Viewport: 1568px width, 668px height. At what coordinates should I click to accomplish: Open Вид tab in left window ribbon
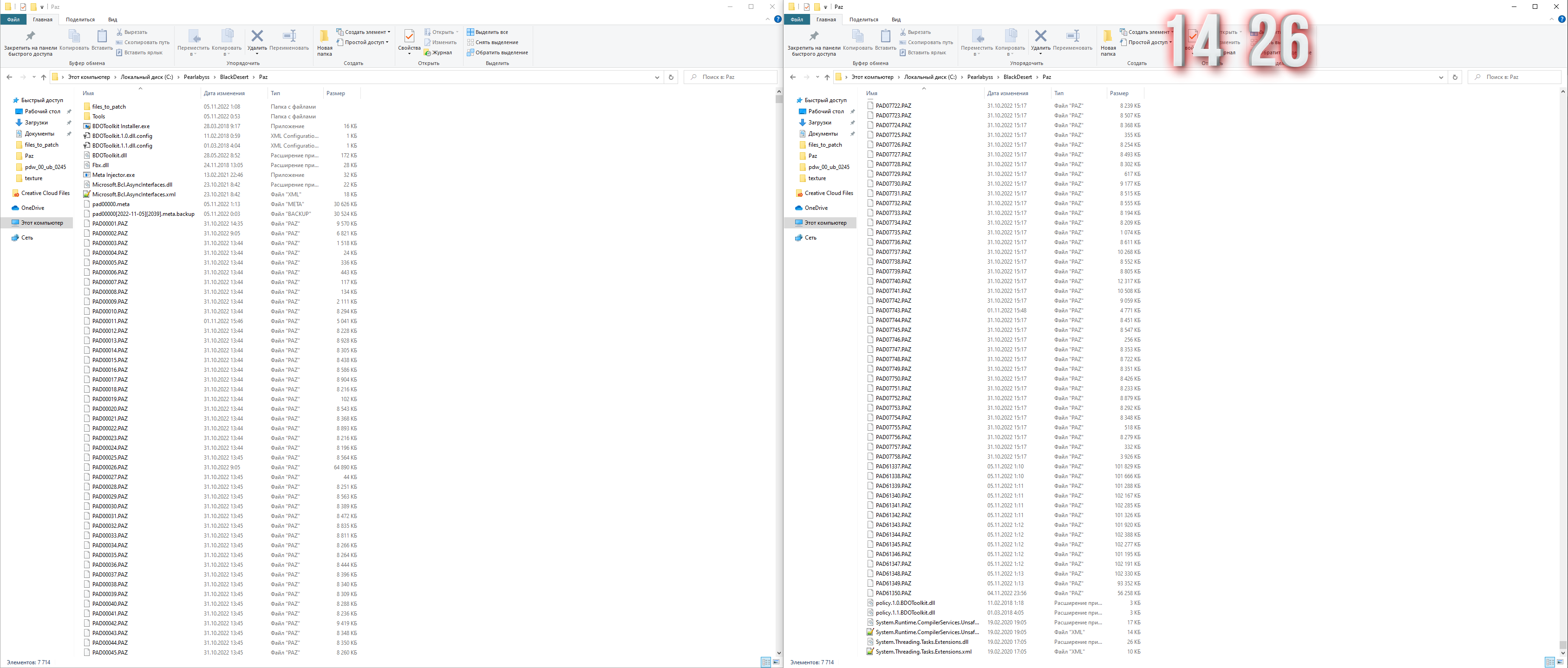click(112, 19)
